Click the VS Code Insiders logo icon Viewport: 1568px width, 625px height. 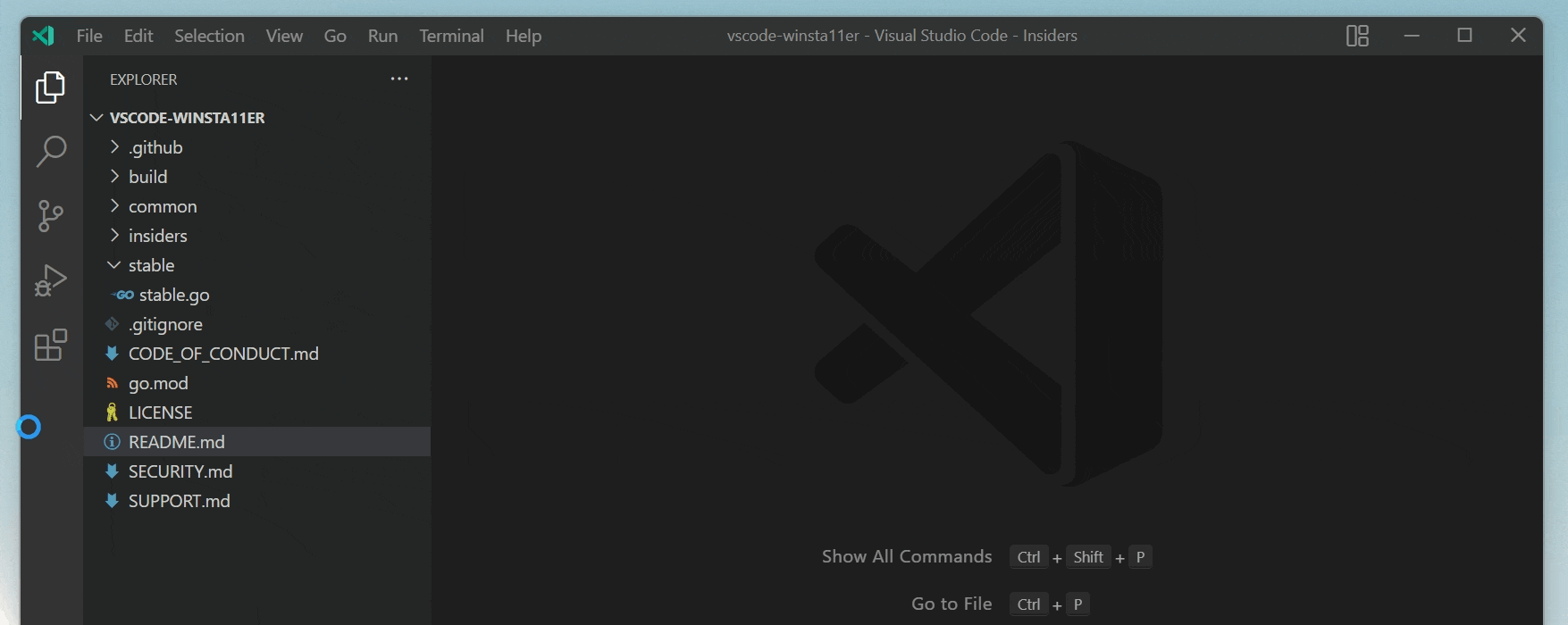click(43, 36)
